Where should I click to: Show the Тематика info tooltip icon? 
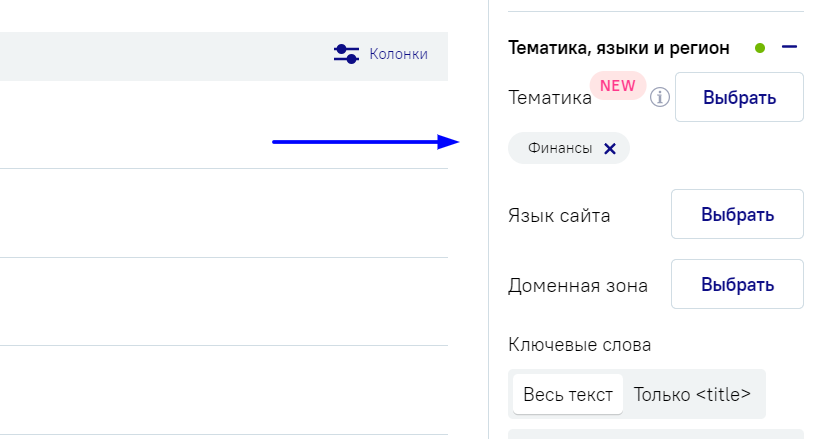pyautogui.click(x=660, y=97)
